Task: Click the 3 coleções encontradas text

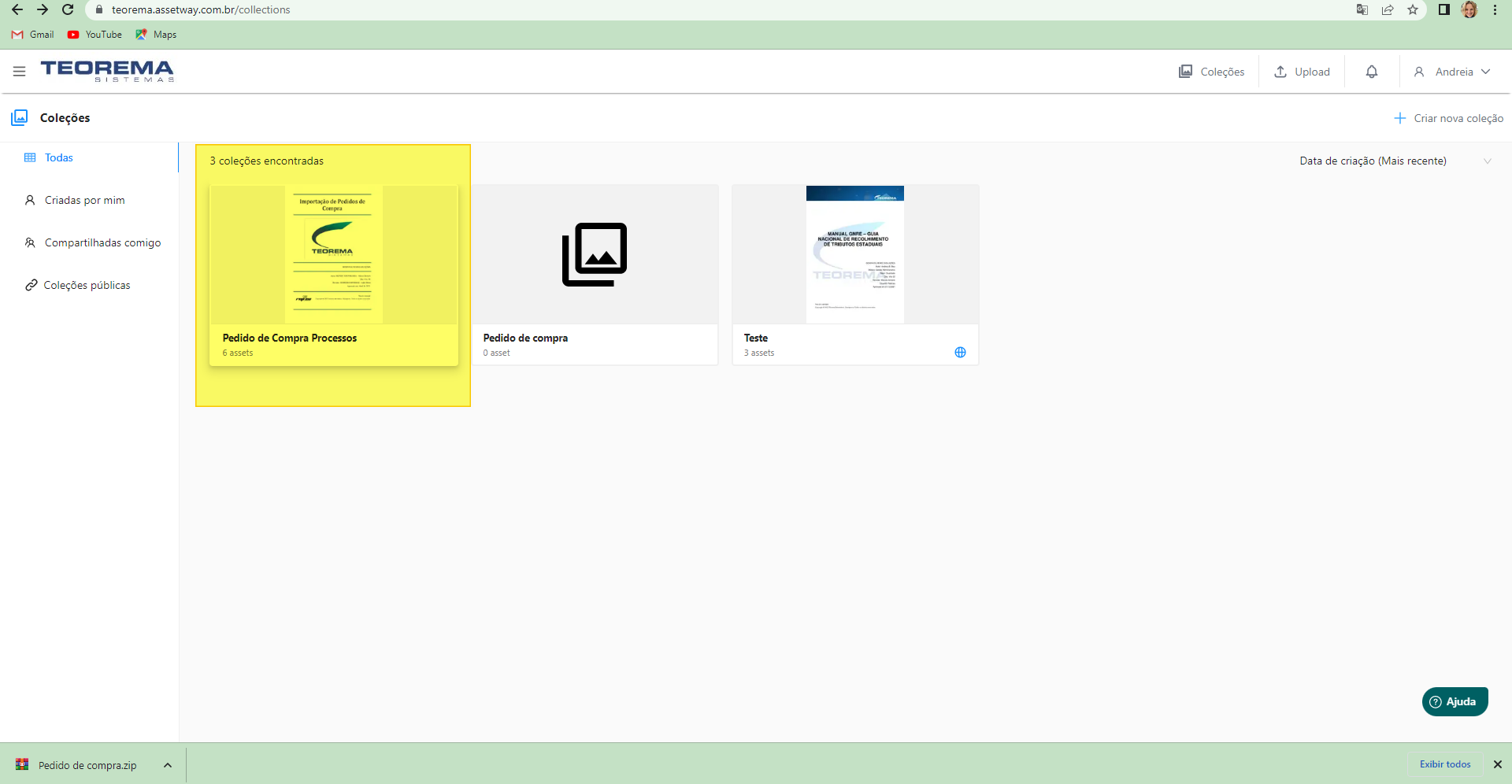Action: tap(266, 161)
